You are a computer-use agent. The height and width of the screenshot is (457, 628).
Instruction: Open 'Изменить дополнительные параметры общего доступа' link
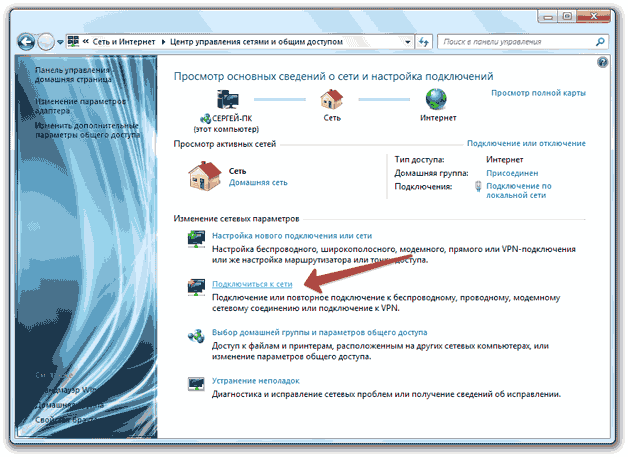pos(87,130)
